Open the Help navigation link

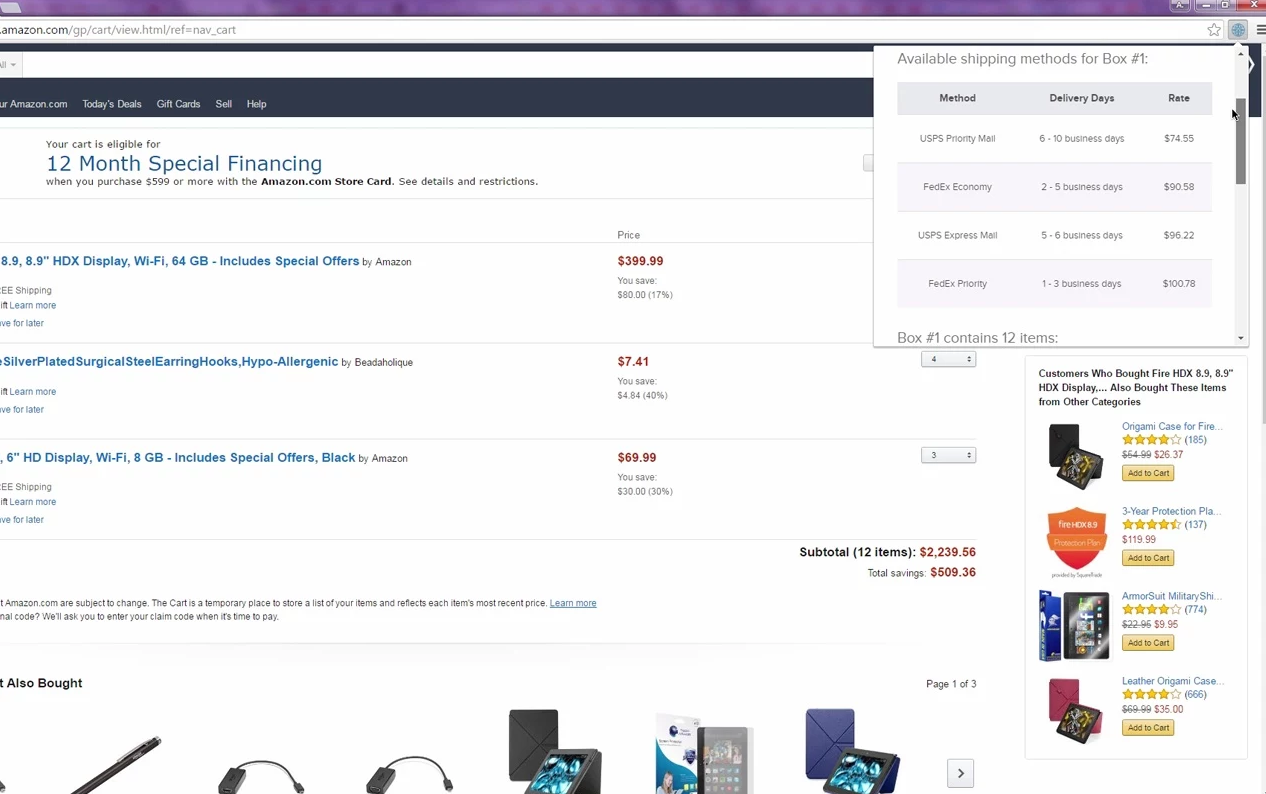256,103
